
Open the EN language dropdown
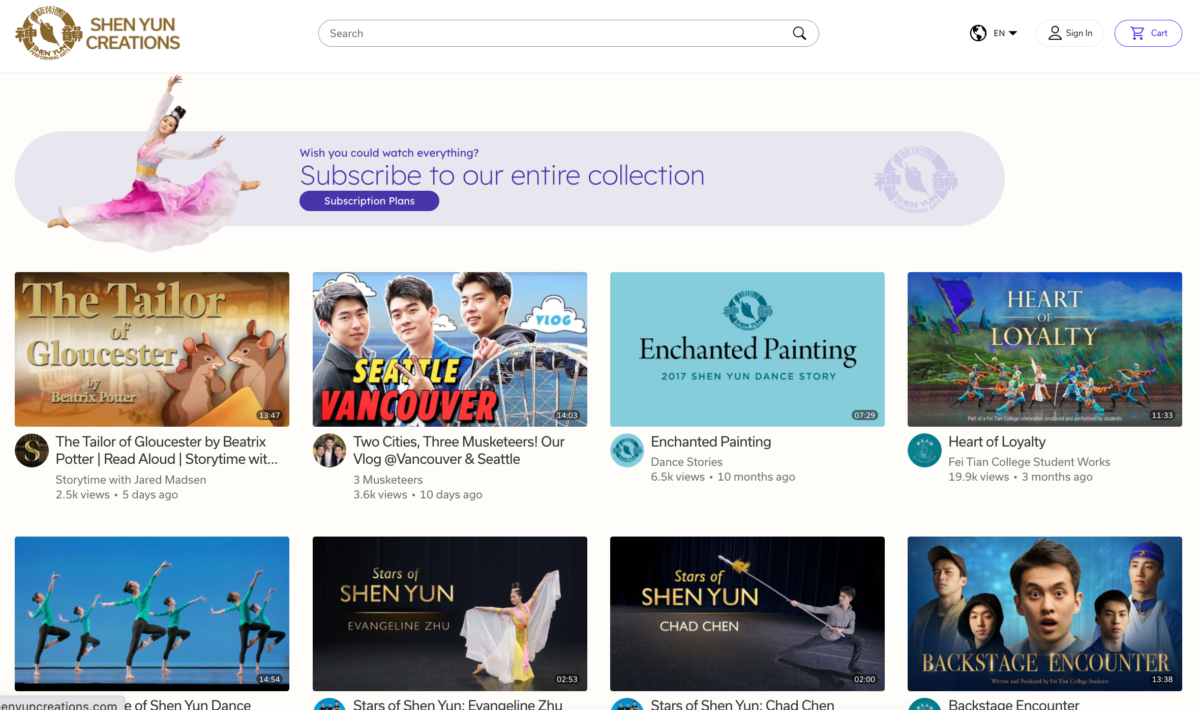[1005, 33]
